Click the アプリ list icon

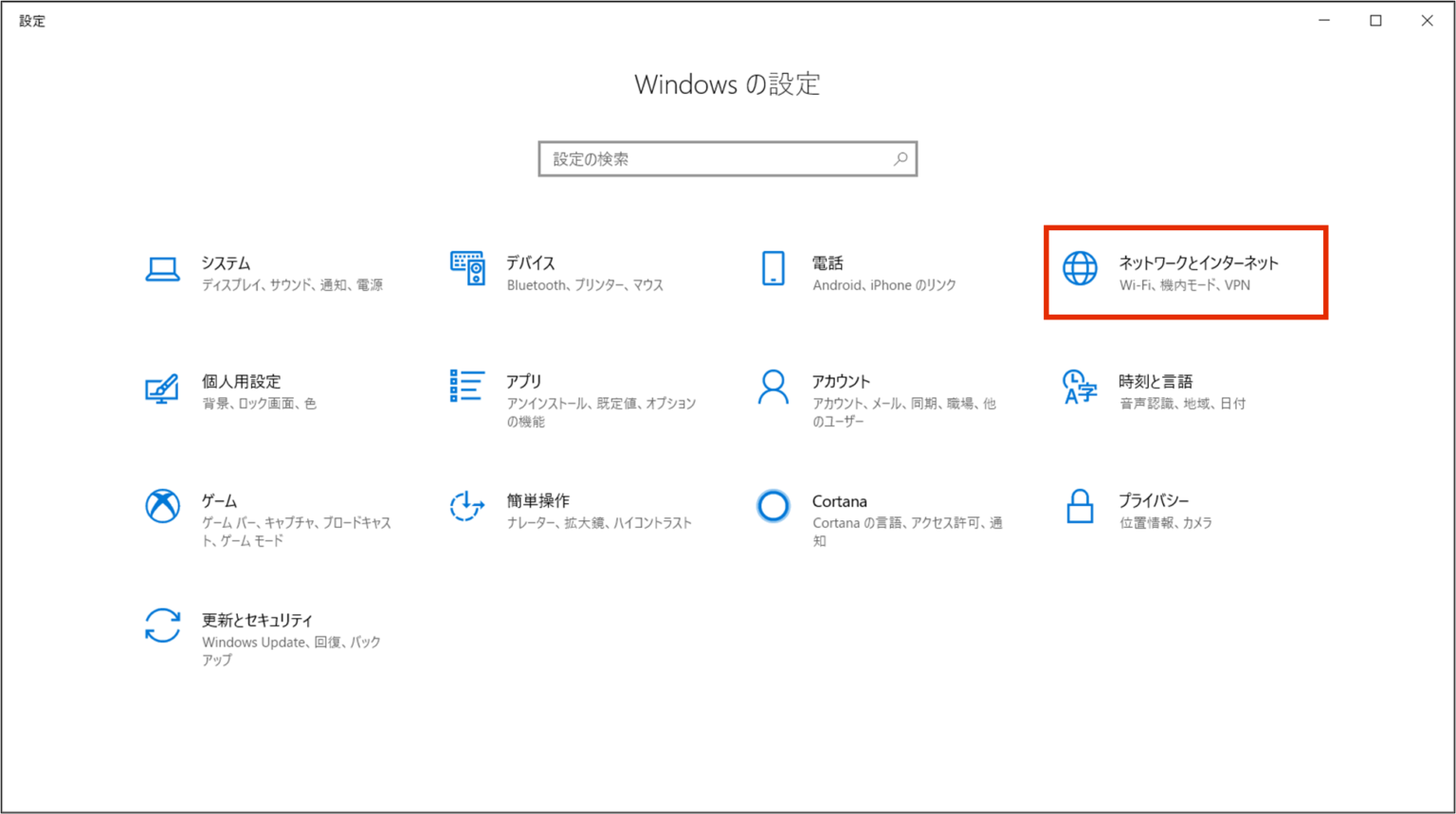point(466,388)
